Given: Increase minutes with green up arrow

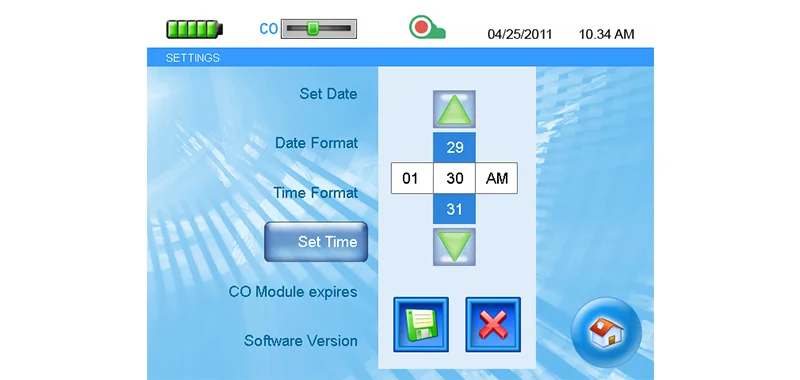Looking at the screenshot, I should pos(454,109).
